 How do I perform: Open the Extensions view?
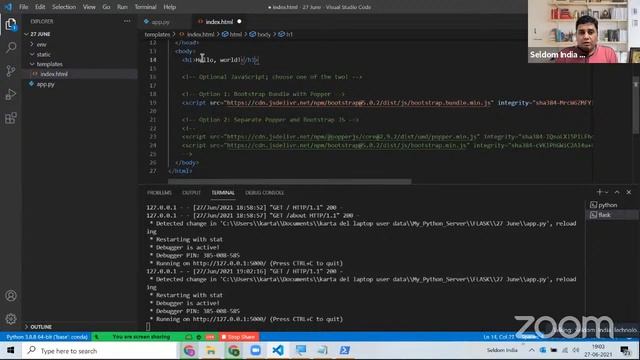[x=11, y=118]
